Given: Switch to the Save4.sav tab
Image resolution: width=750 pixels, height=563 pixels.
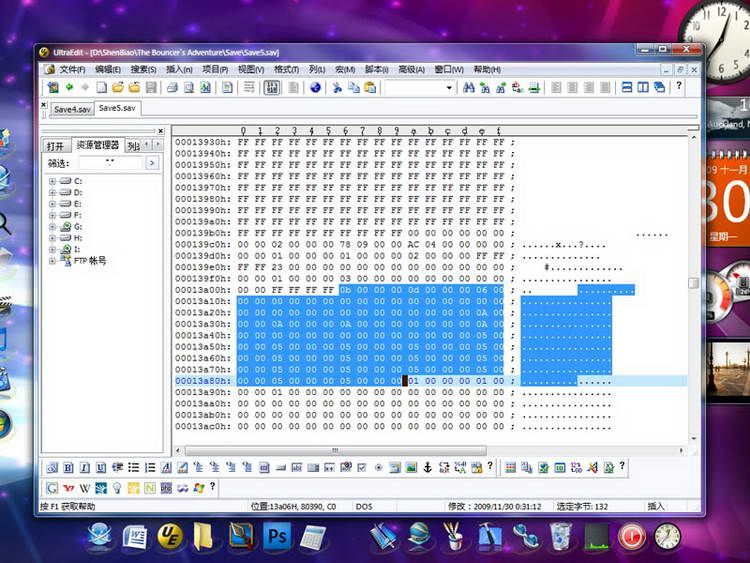Looking at the screenshot, I should click(x=72, y=109).
